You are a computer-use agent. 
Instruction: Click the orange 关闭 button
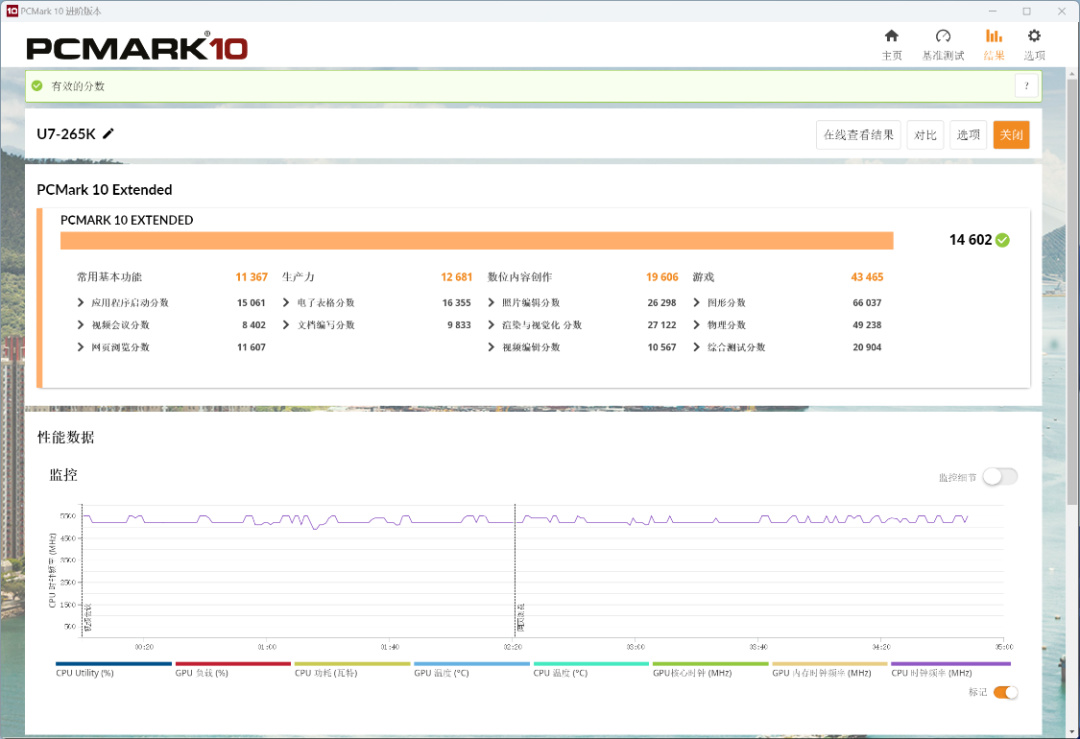(x=1011, y=135)
